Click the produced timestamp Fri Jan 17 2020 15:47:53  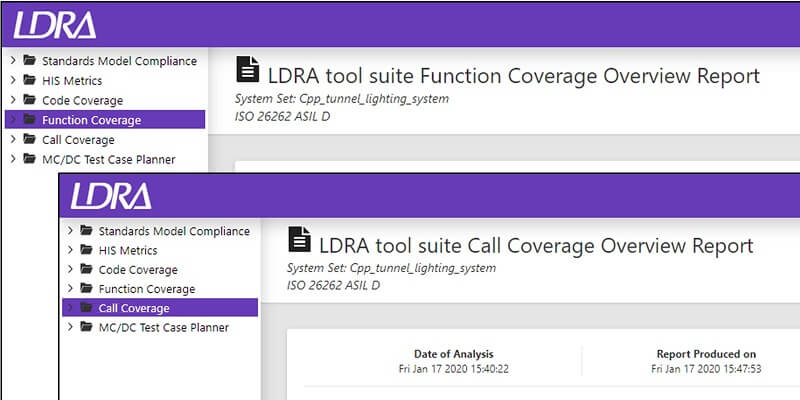706,369
